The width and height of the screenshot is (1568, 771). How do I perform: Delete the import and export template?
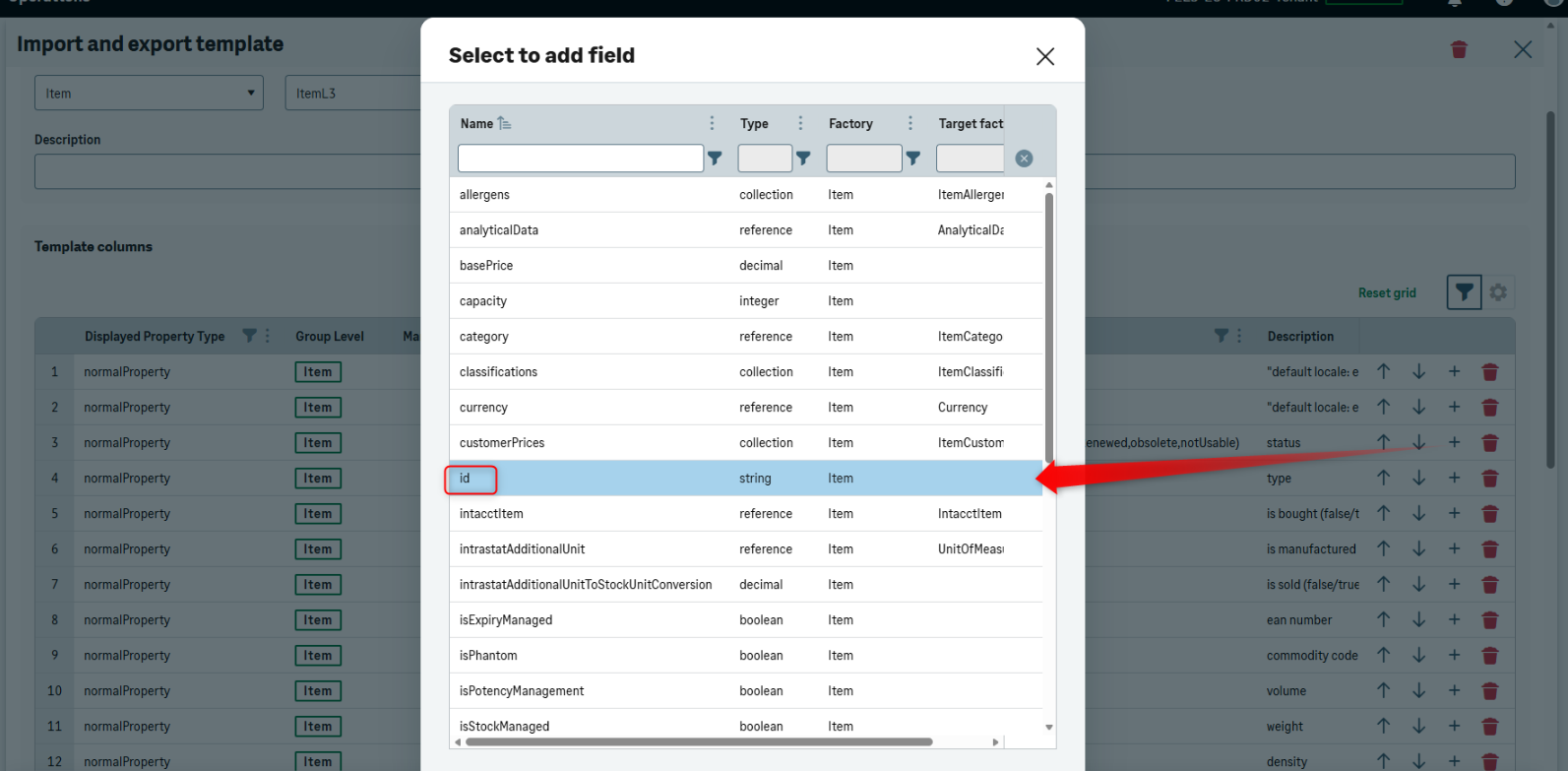point(1459,49)
